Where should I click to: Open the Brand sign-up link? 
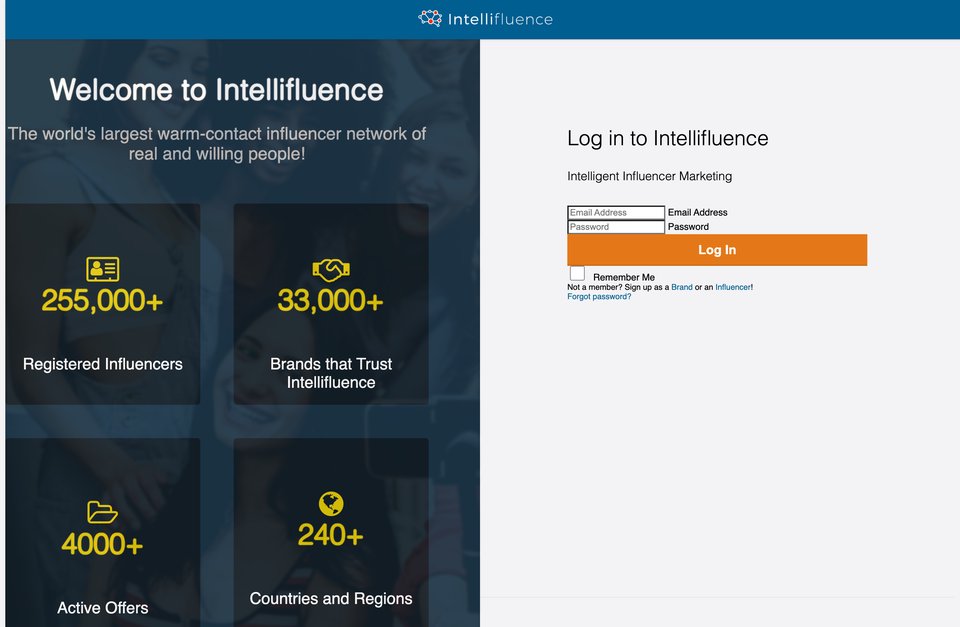pyautogui.click(x=681, y=287)
